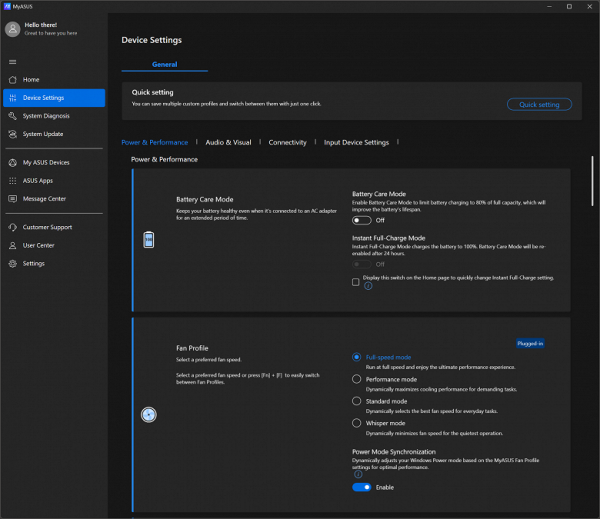Open the User Center page
Image resolution: width=600 pixels, height=519 pixels.
(x=38, y=245)
